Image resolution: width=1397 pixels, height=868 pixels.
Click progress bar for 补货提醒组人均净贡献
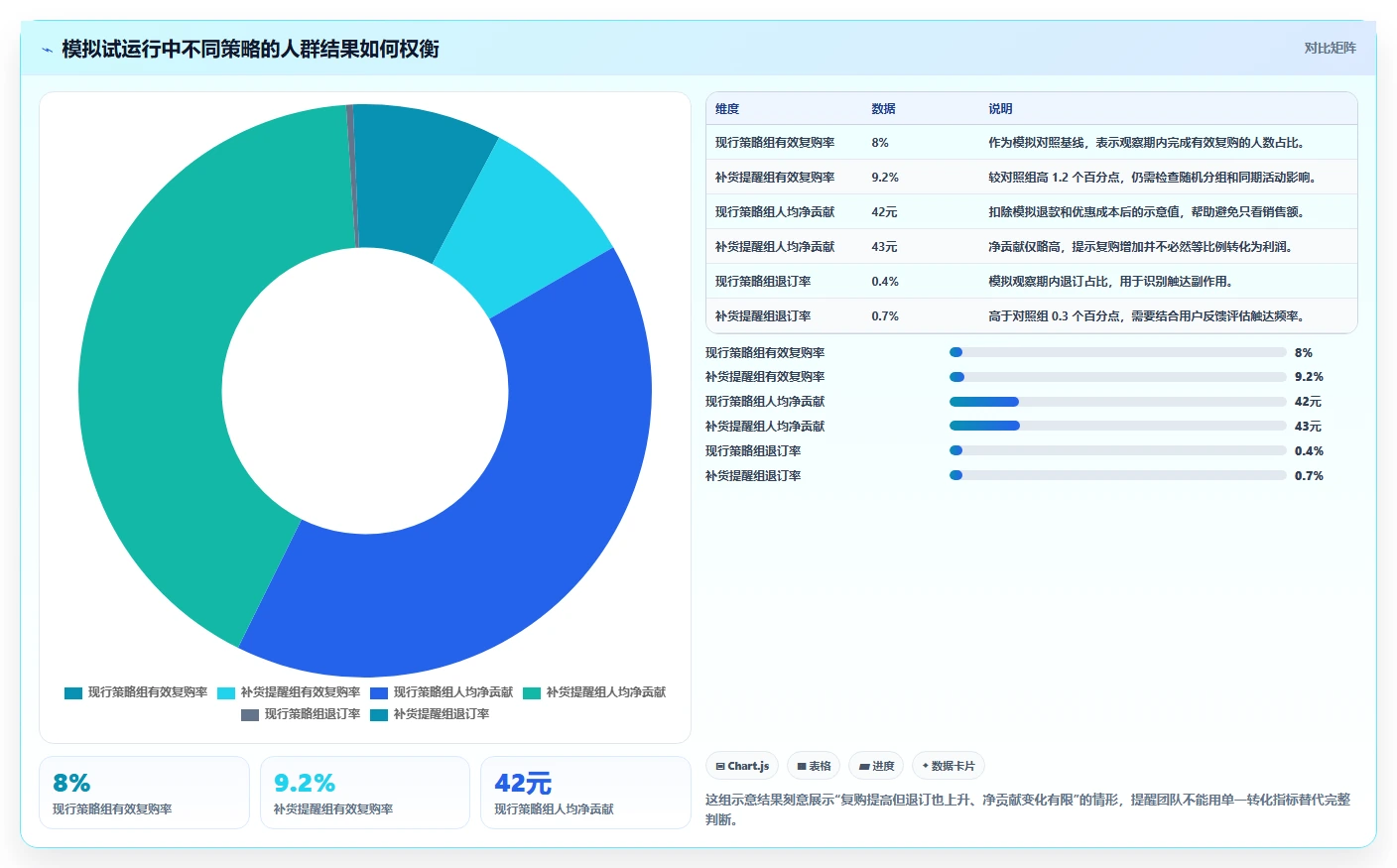(1118, 426)
